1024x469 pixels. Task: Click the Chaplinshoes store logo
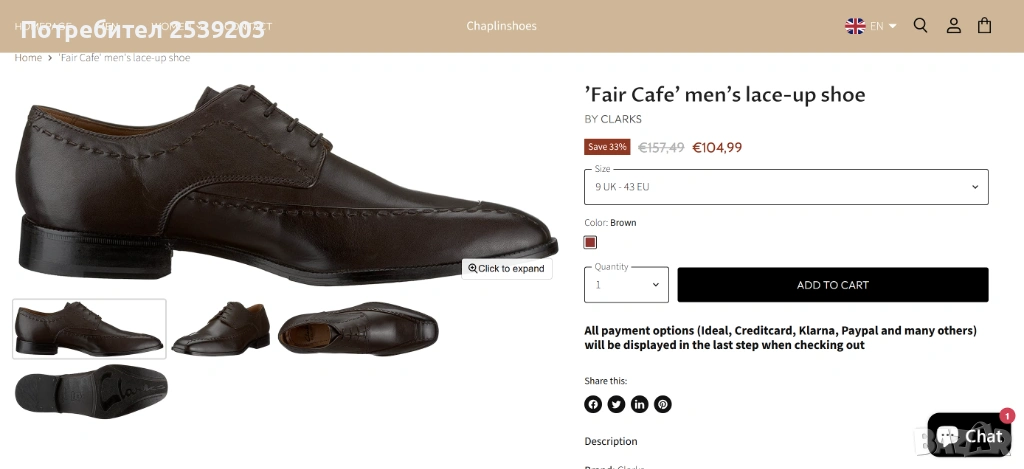coord(501,26)
